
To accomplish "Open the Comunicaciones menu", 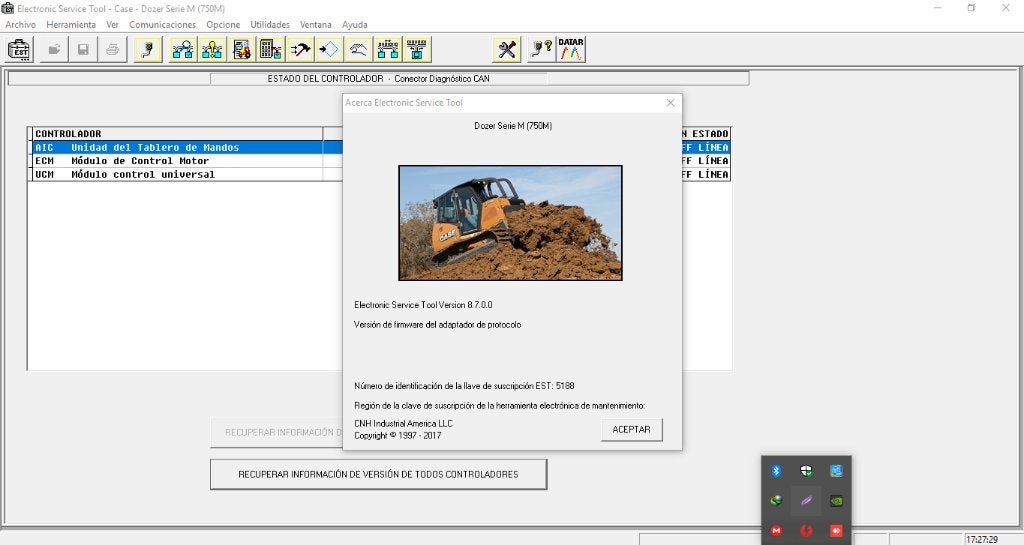I will coord(163,25).
